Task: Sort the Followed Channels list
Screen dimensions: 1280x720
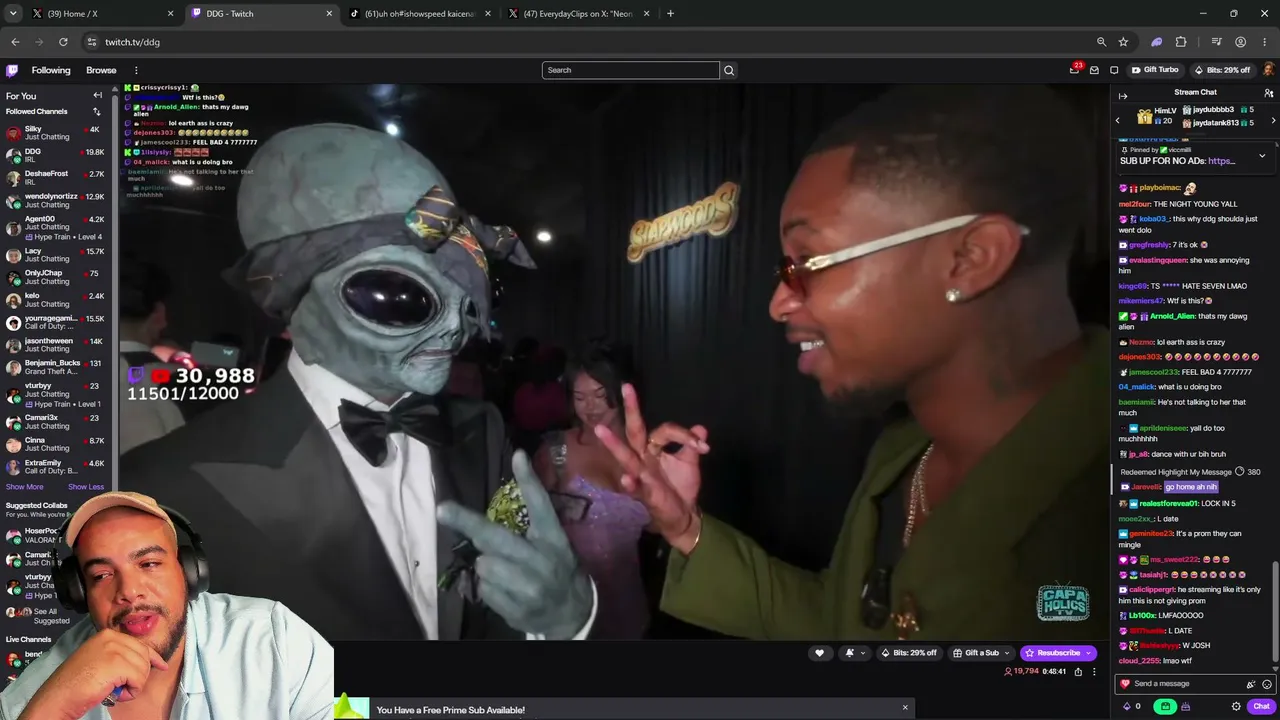Action: click(x=97, y=112)
